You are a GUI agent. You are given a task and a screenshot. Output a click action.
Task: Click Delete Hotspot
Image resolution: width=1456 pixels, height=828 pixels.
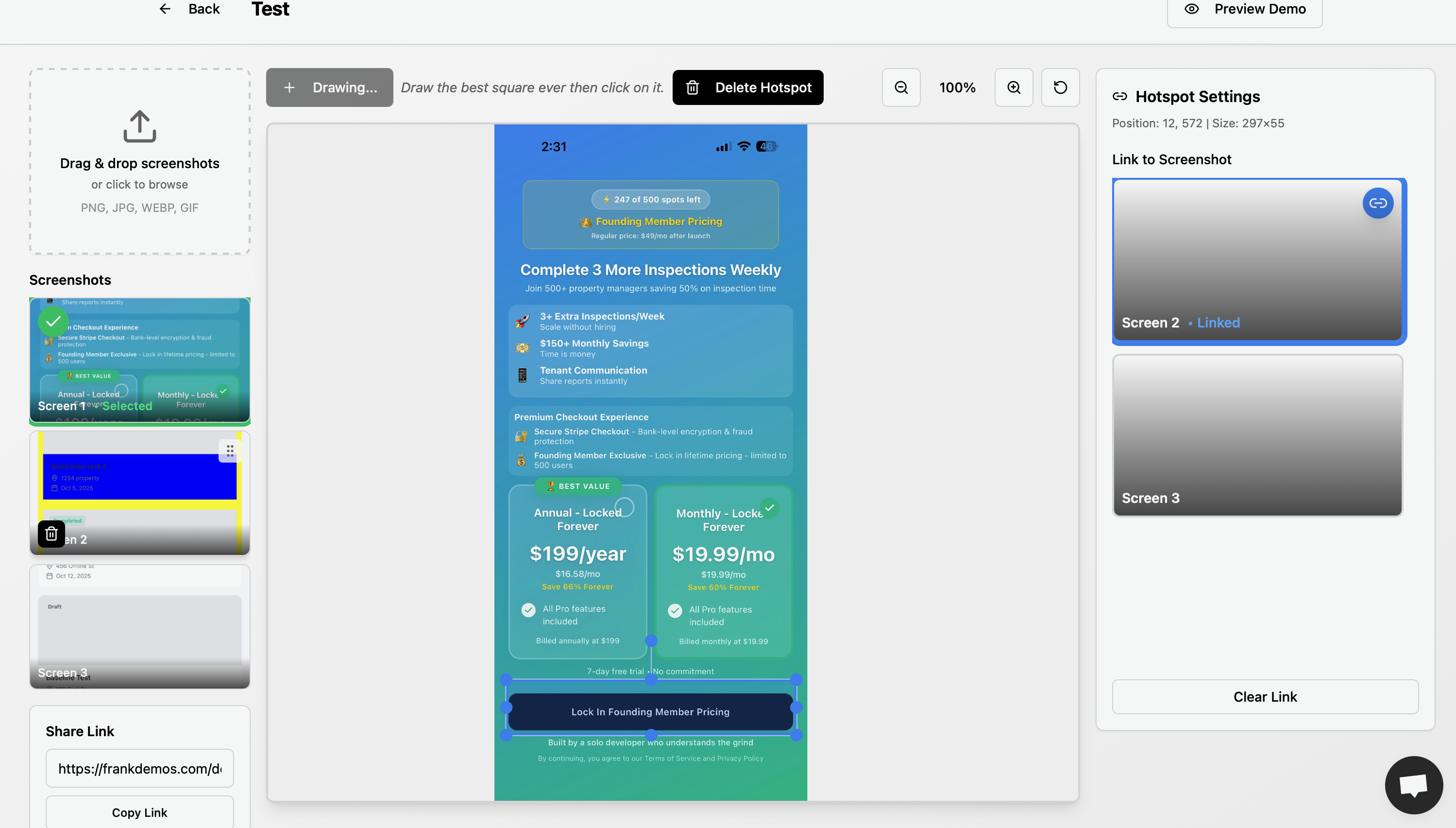coord(747,87)
